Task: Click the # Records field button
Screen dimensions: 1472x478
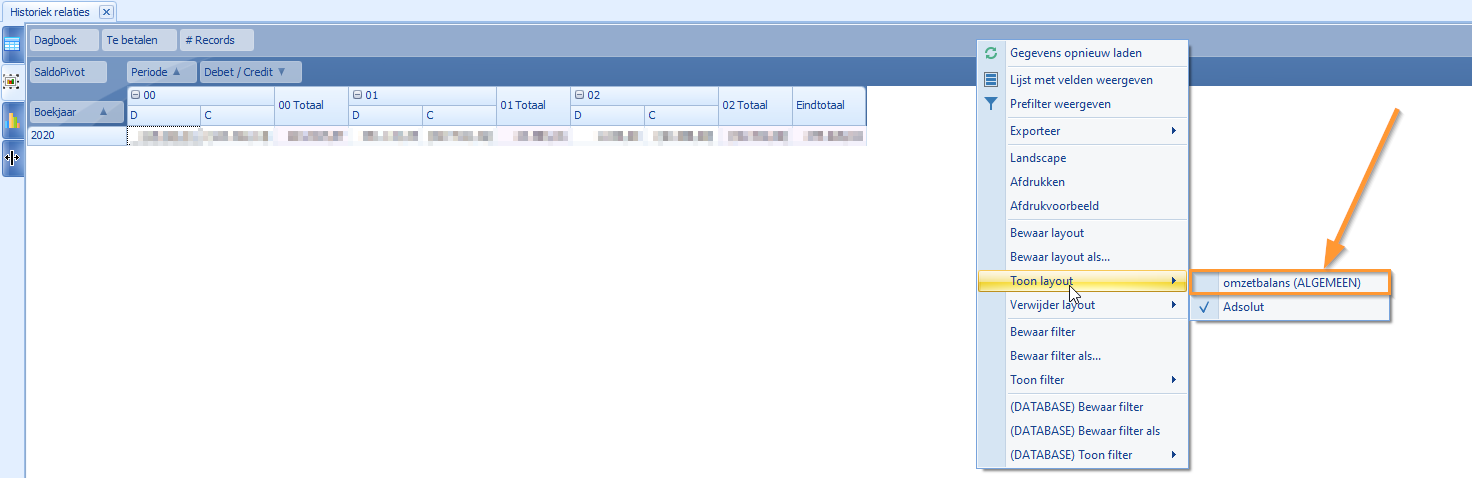Action: (x=216, y=40)
